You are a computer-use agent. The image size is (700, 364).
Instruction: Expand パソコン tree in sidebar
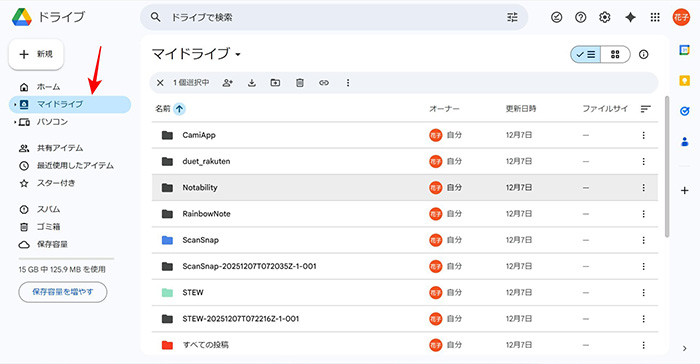point(15,122)
